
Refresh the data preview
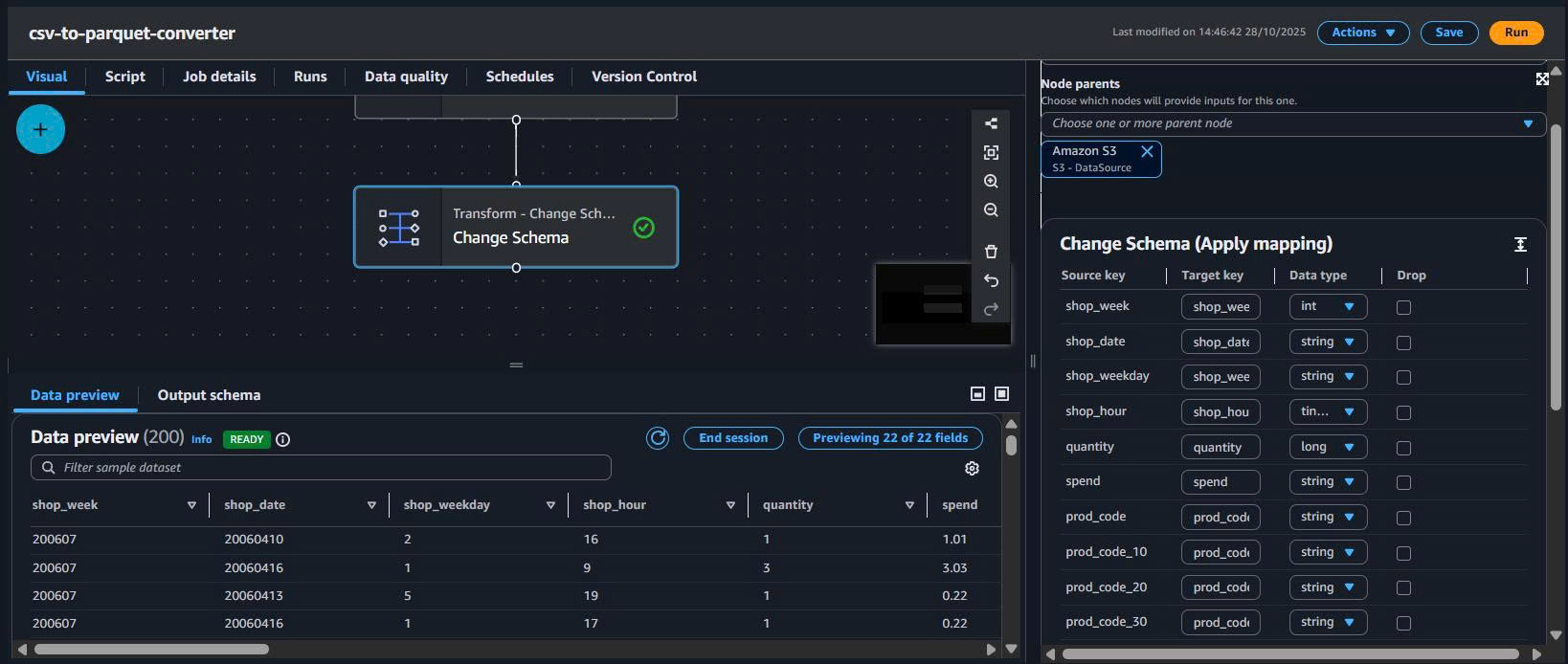[x=658, y=438]
